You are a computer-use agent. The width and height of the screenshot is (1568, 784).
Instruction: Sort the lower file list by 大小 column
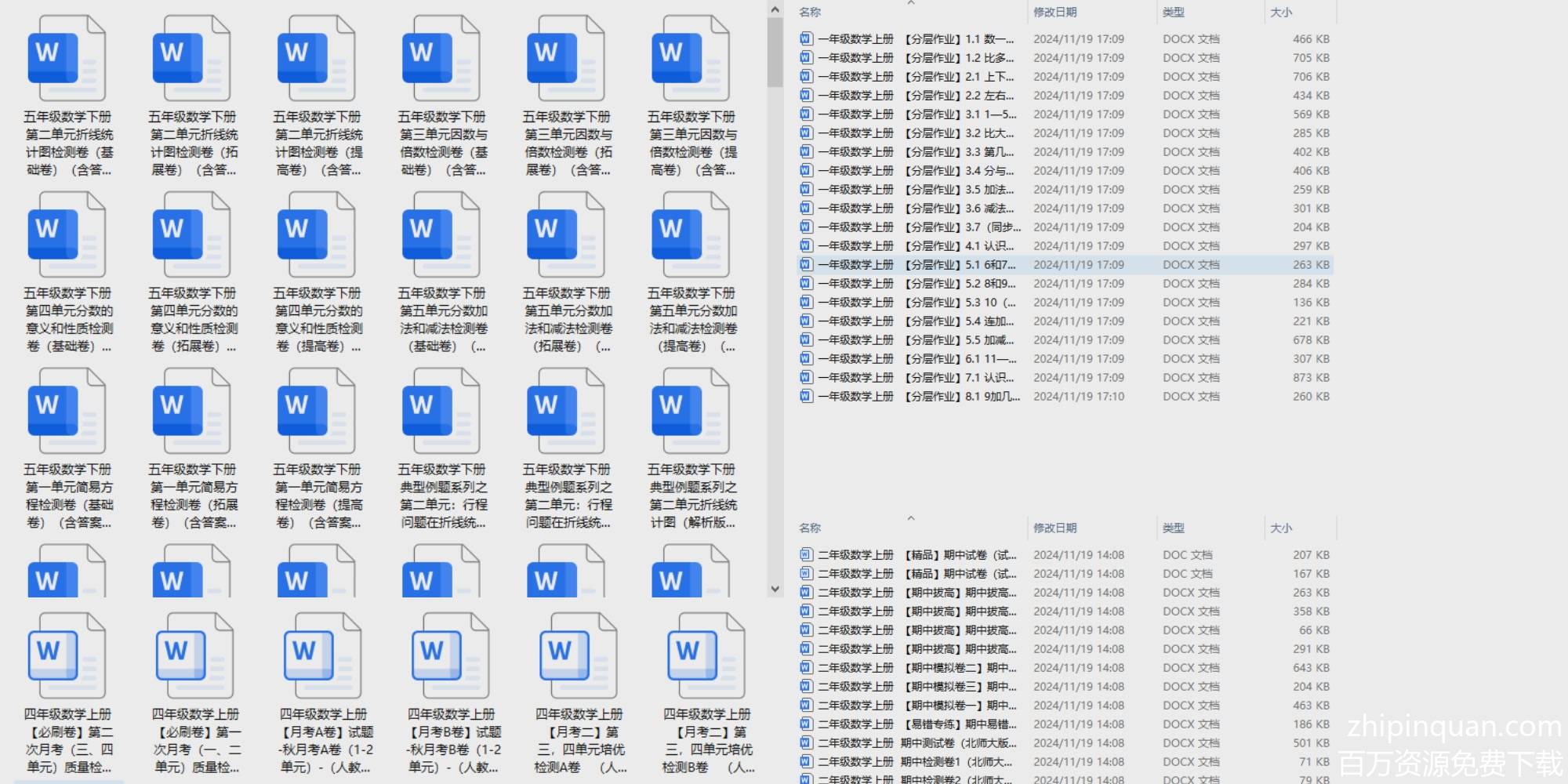(x=1281, y=528)
